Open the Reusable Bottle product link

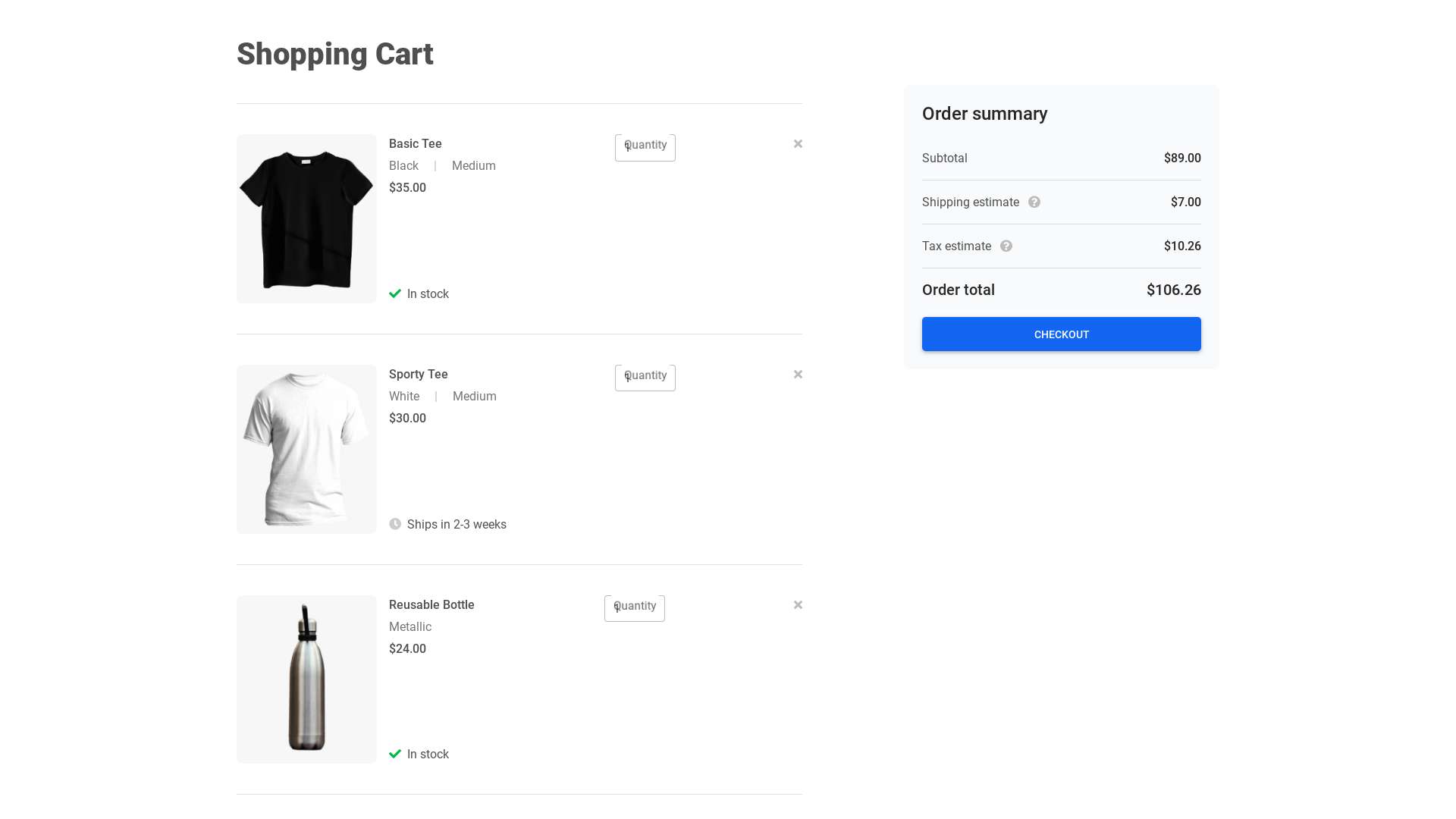coord(431,605)
